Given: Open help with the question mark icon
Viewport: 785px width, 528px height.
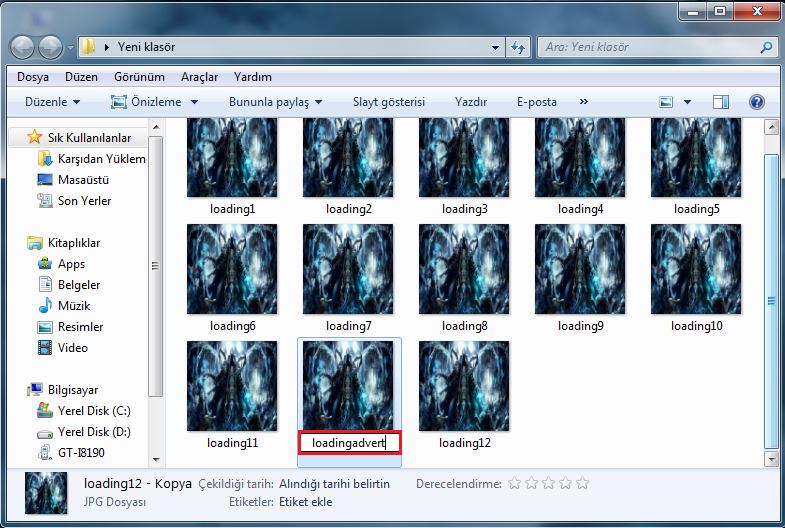Looking at the screenshot, I should 756,102.
